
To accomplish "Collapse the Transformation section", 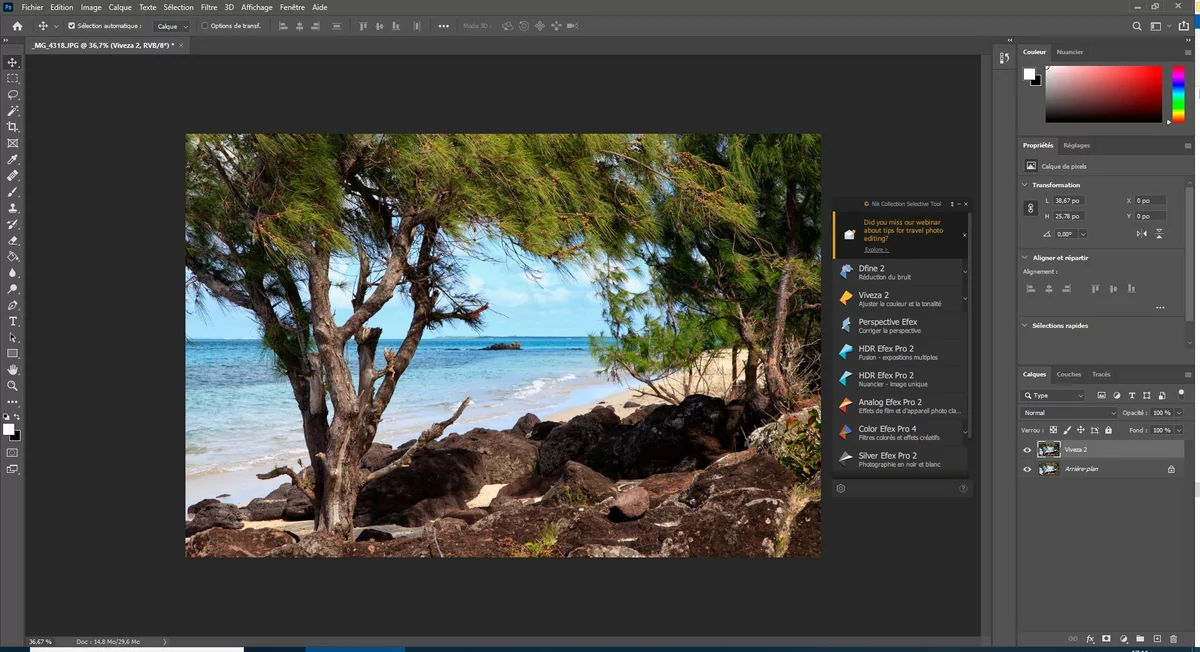I will click(1025, 185).
